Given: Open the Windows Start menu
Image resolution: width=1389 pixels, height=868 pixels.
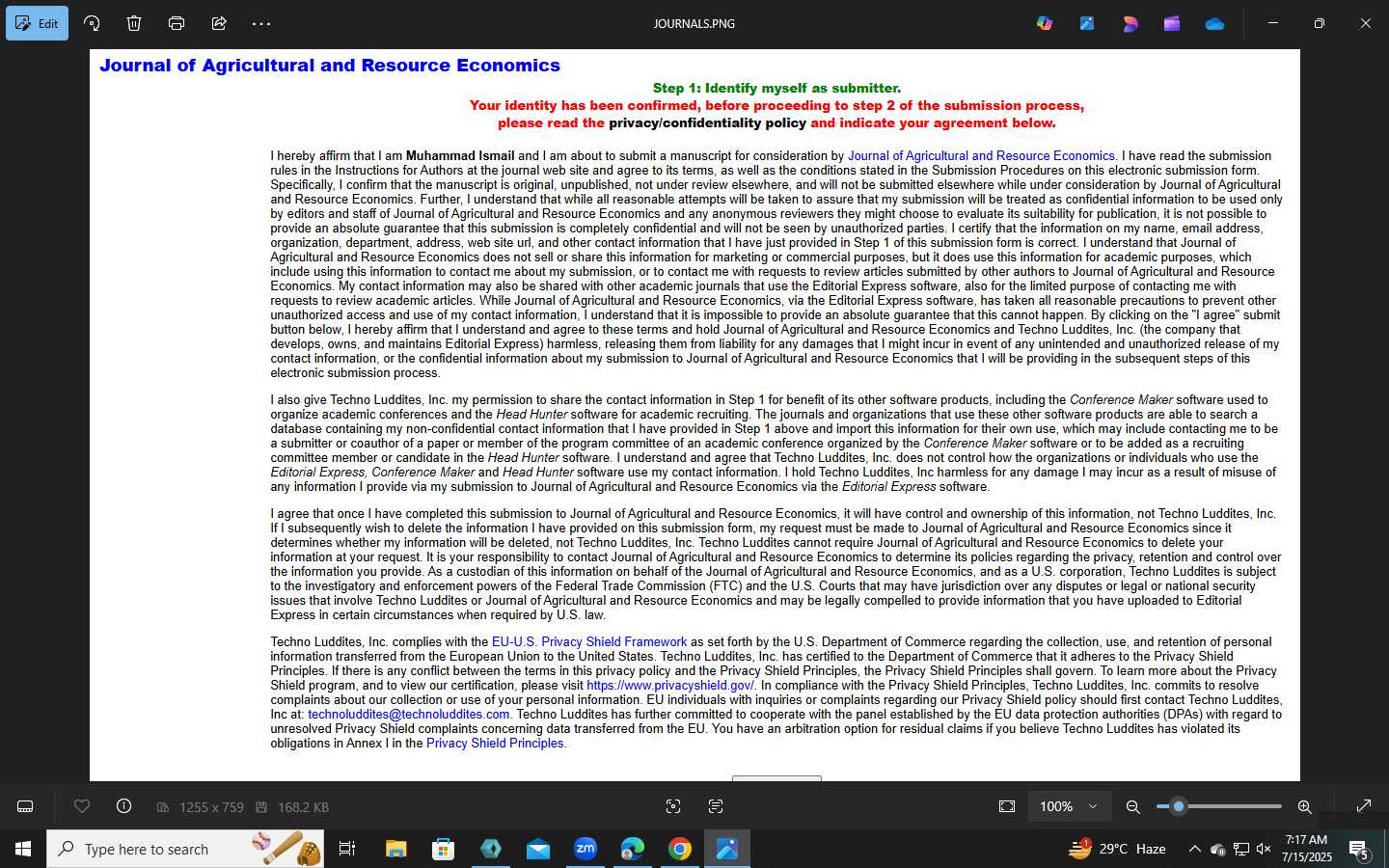Looking at the screenshot, I should [x=23, y=849].
